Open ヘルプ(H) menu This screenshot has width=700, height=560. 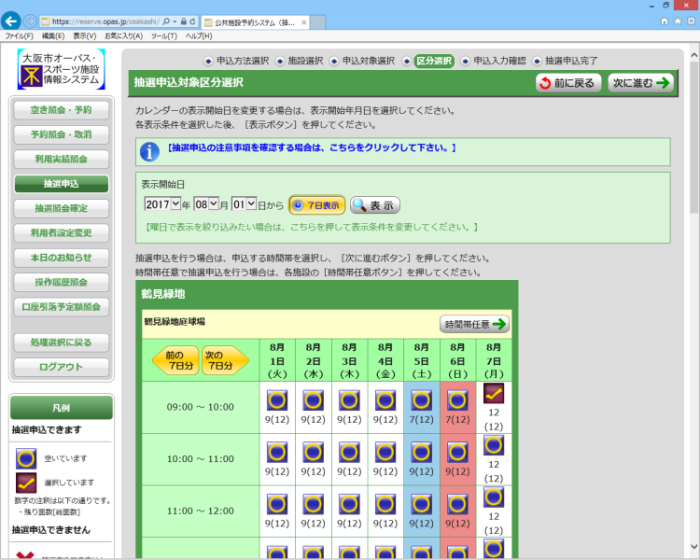click(x=199, y=36)
